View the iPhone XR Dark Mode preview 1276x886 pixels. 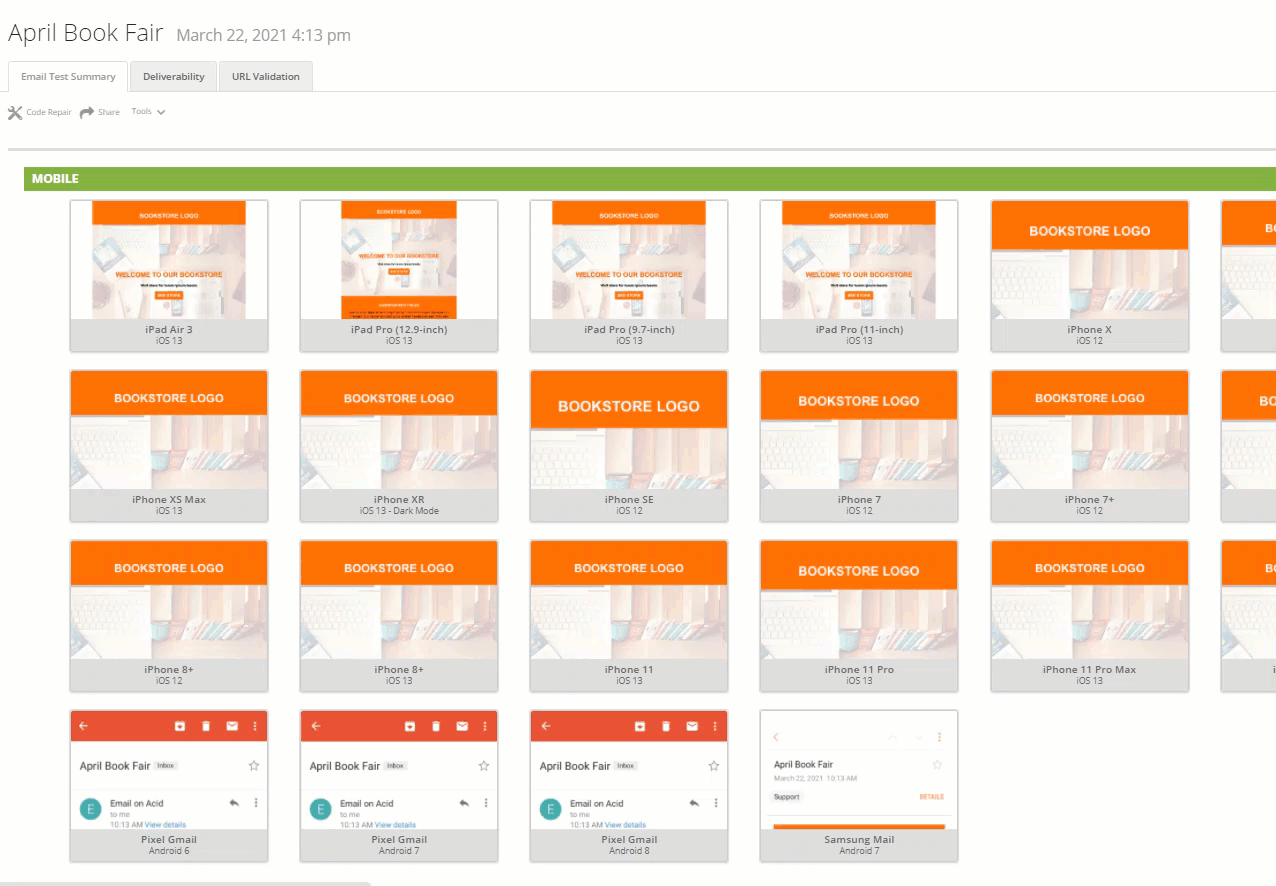(399, 446)
